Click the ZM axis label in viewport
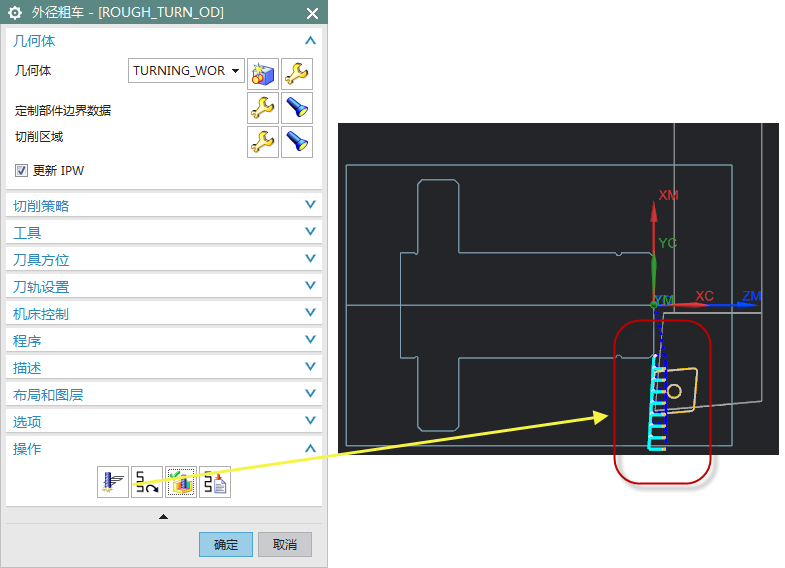 point(751,296)
